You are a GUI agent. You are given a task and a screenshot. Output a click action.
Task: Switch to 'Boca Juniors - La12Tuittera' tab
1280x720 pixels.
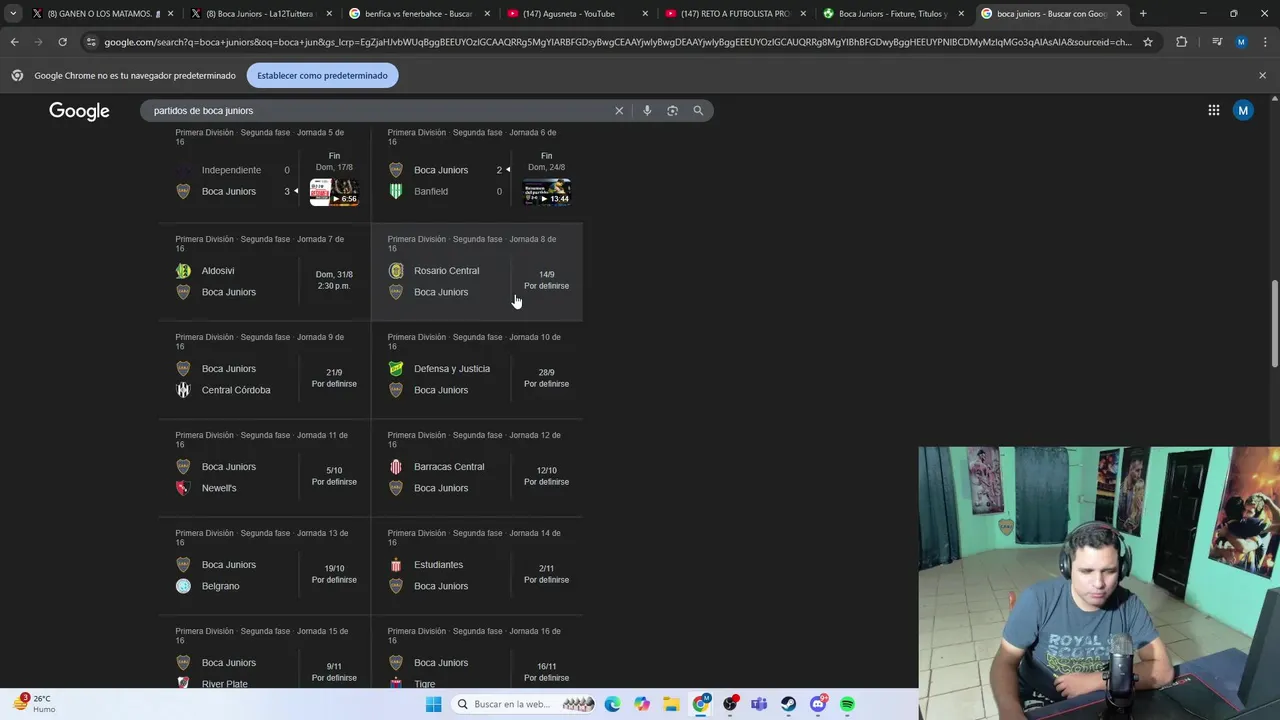(x=260, y=14)
